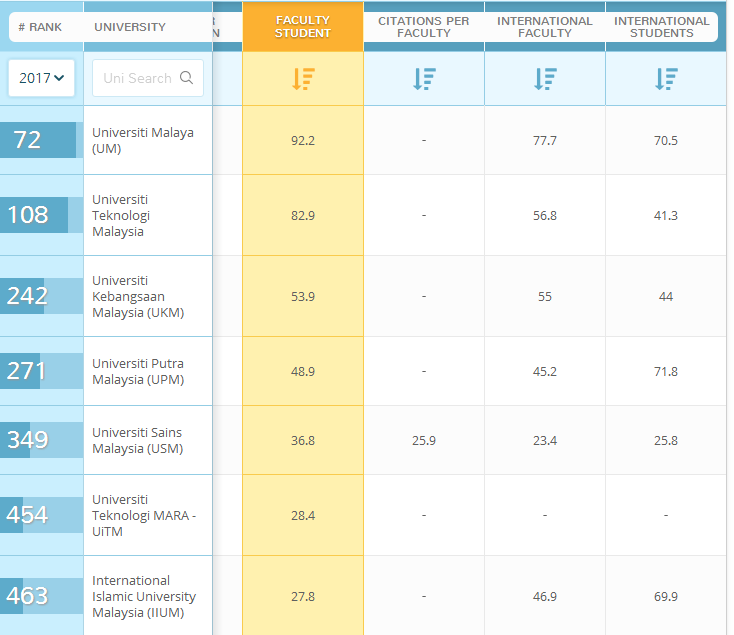Viewport: 734px width, 635px height.
Task: Open Universiti Putra Malaysia (UPM) link
Action: tap(138, 372)
